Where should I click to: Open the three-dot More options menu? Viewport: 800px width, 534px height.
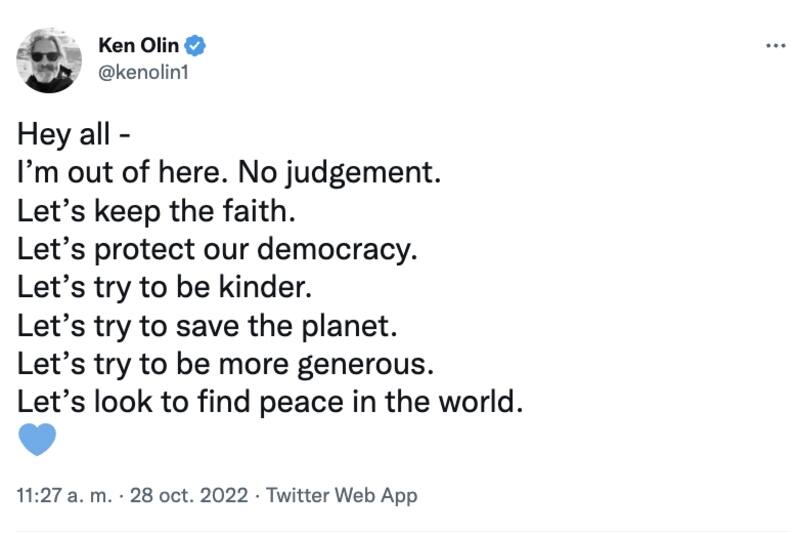coord(775,46)
